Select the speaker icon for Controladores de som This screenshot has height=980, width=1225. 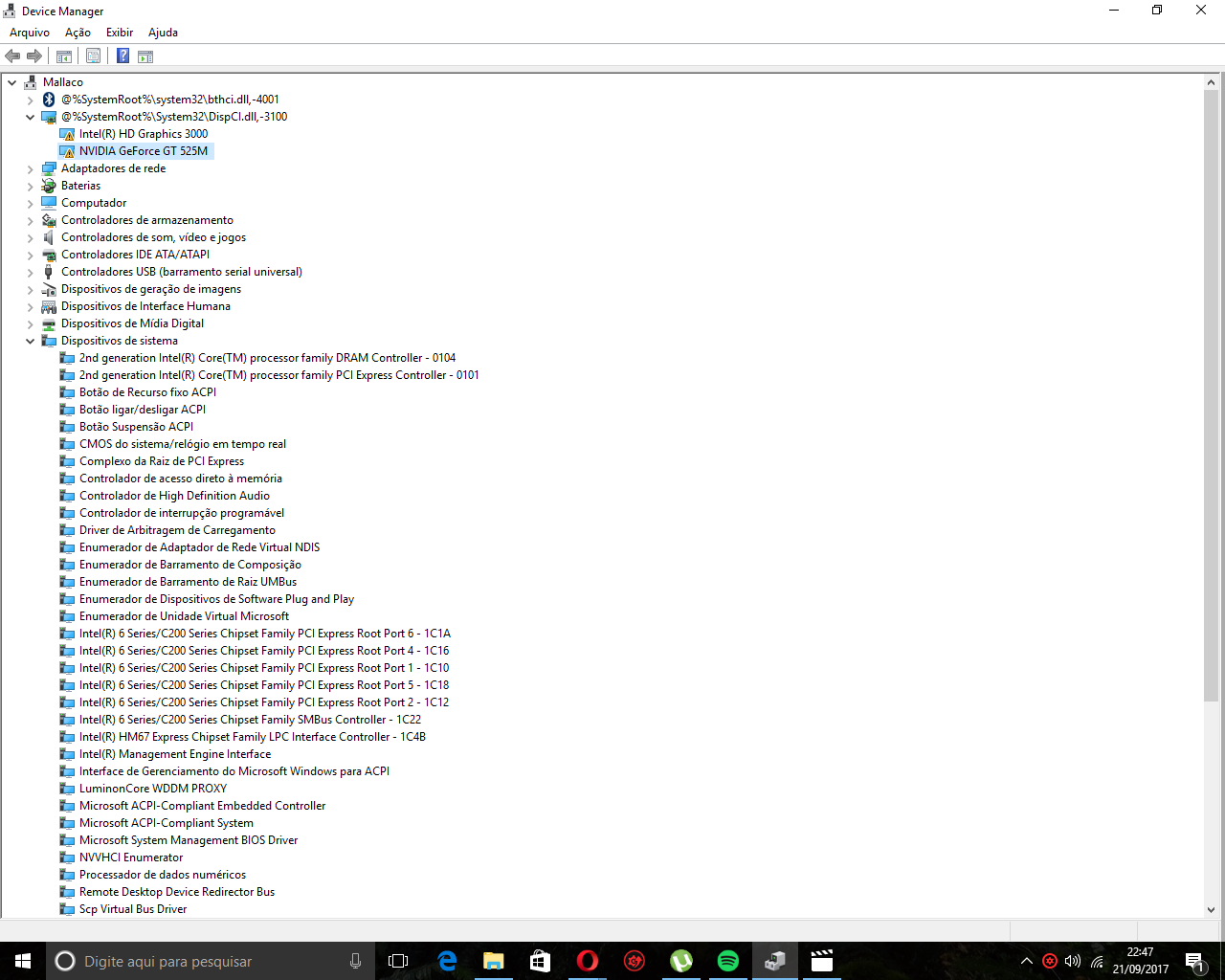click(49, 237)
